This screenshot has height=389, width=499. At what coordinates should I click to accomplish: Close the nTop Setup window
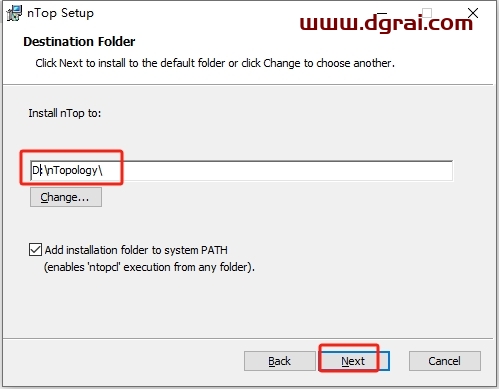tap(473, 13)
